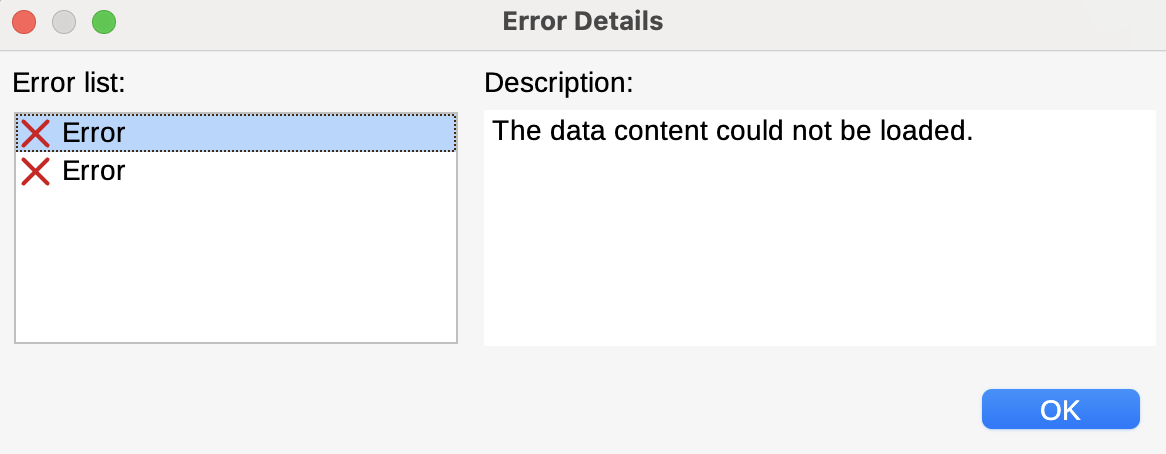Click the message 'The data content could not be loaded.'

pos(732,131)
